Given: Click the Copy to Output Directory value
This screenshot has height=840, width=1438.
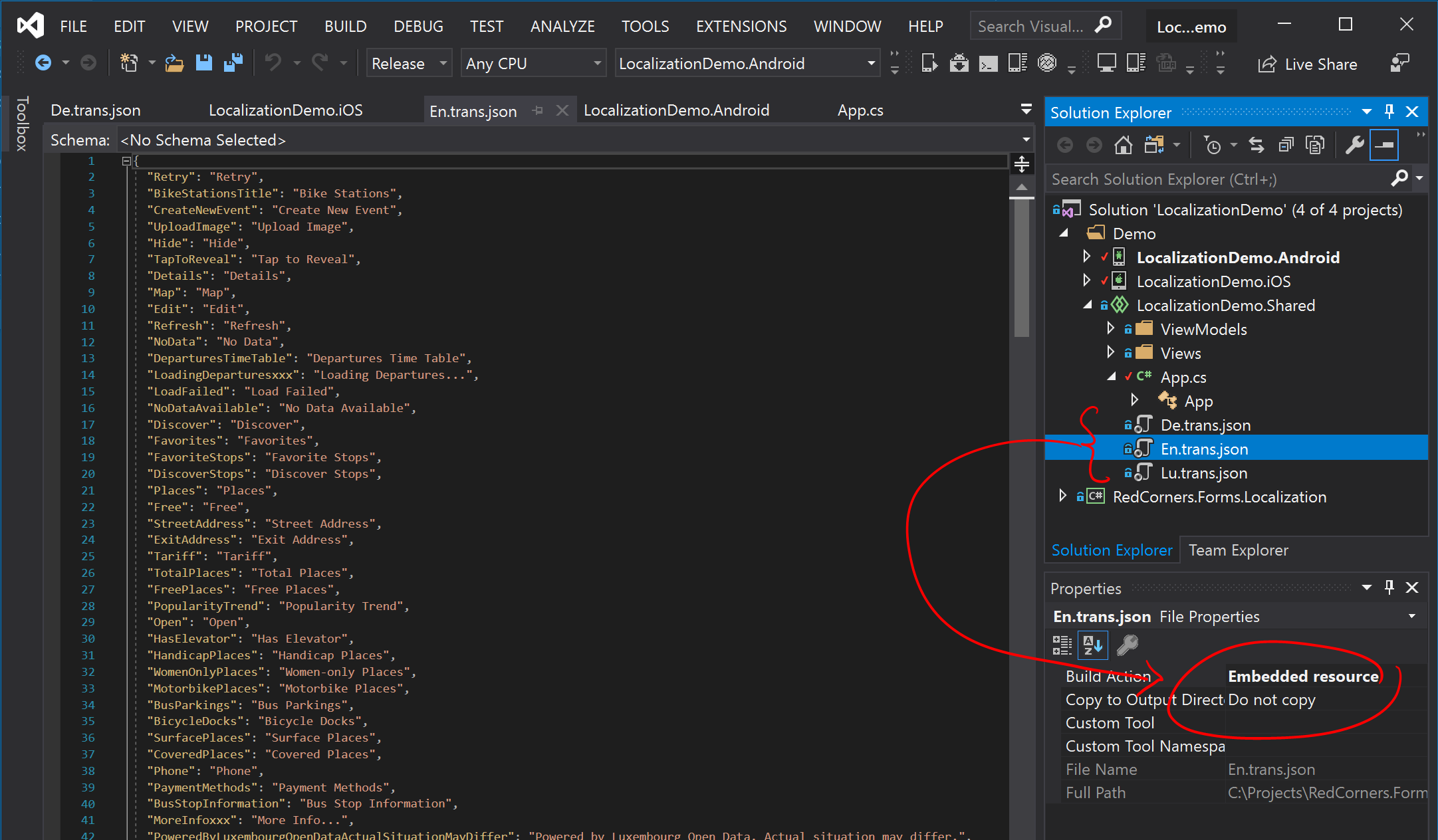Looking at the screenshot, I should 1271,700.
